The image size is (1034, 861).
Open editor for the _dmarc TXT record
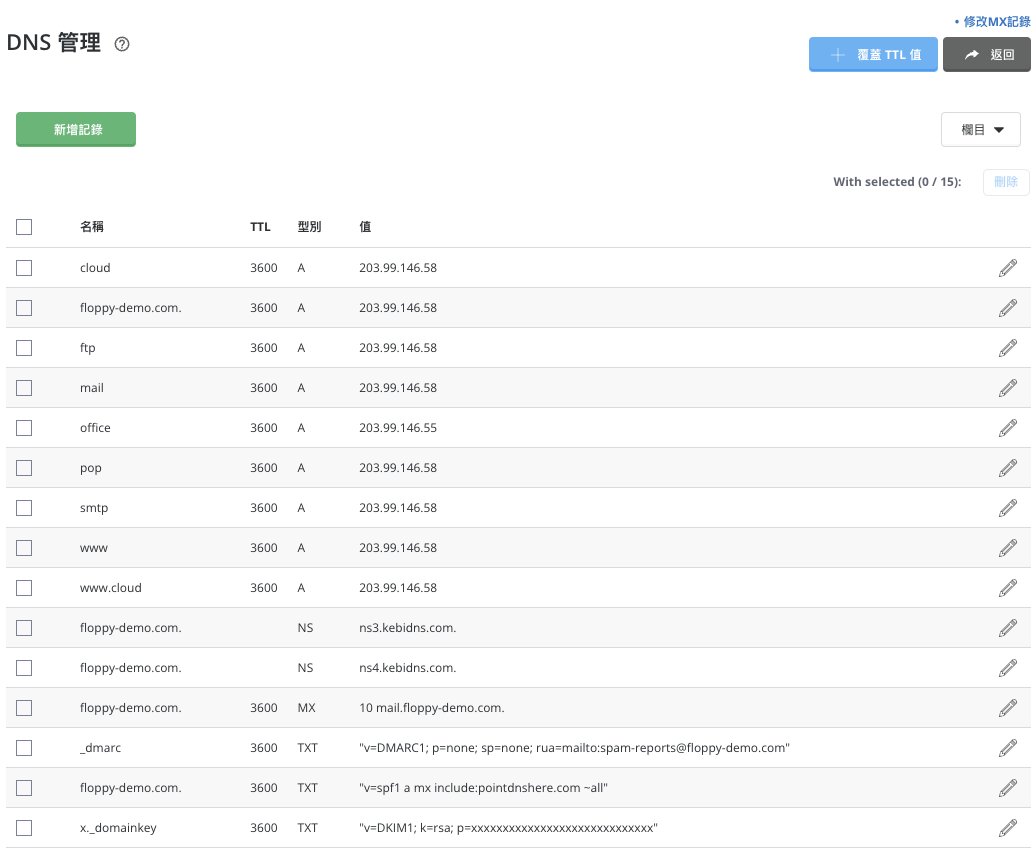coord(1007,748)
